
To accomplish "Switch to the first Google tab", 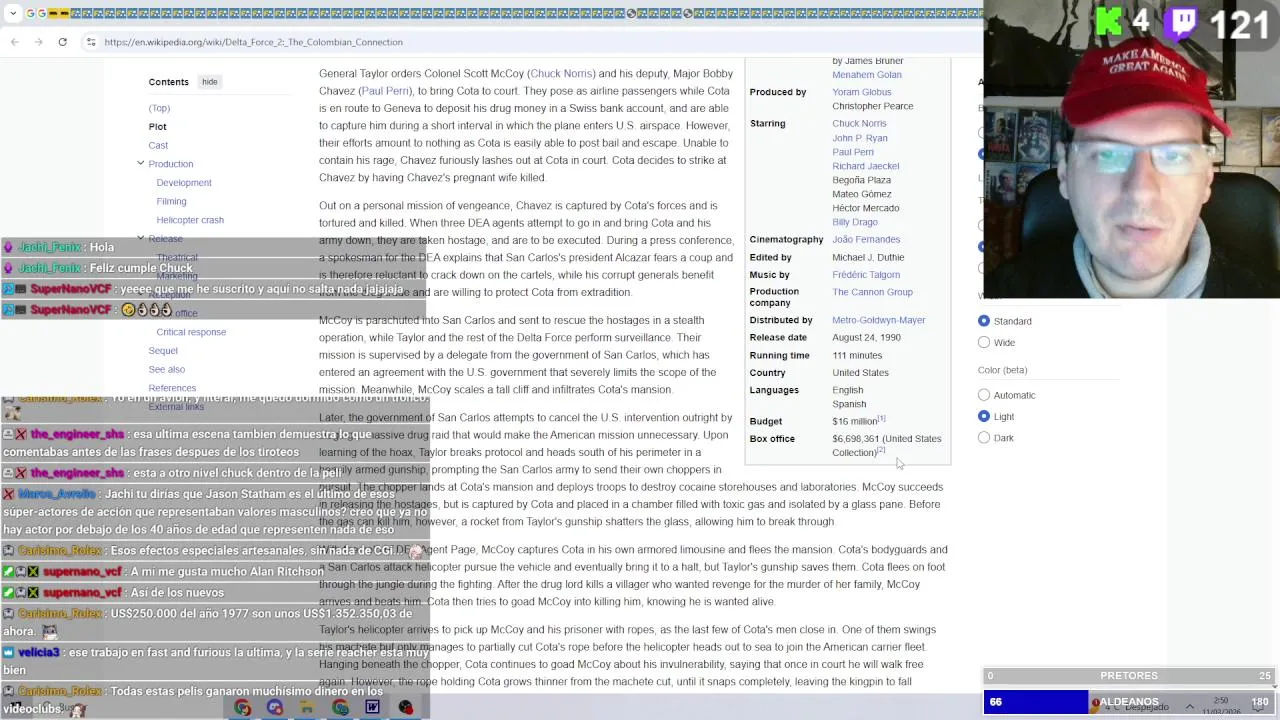I will point(30,13).
